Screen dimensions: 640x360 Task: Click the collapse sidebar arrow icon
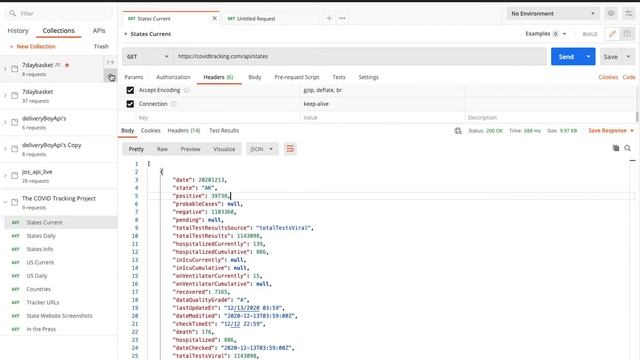(110, 62)
